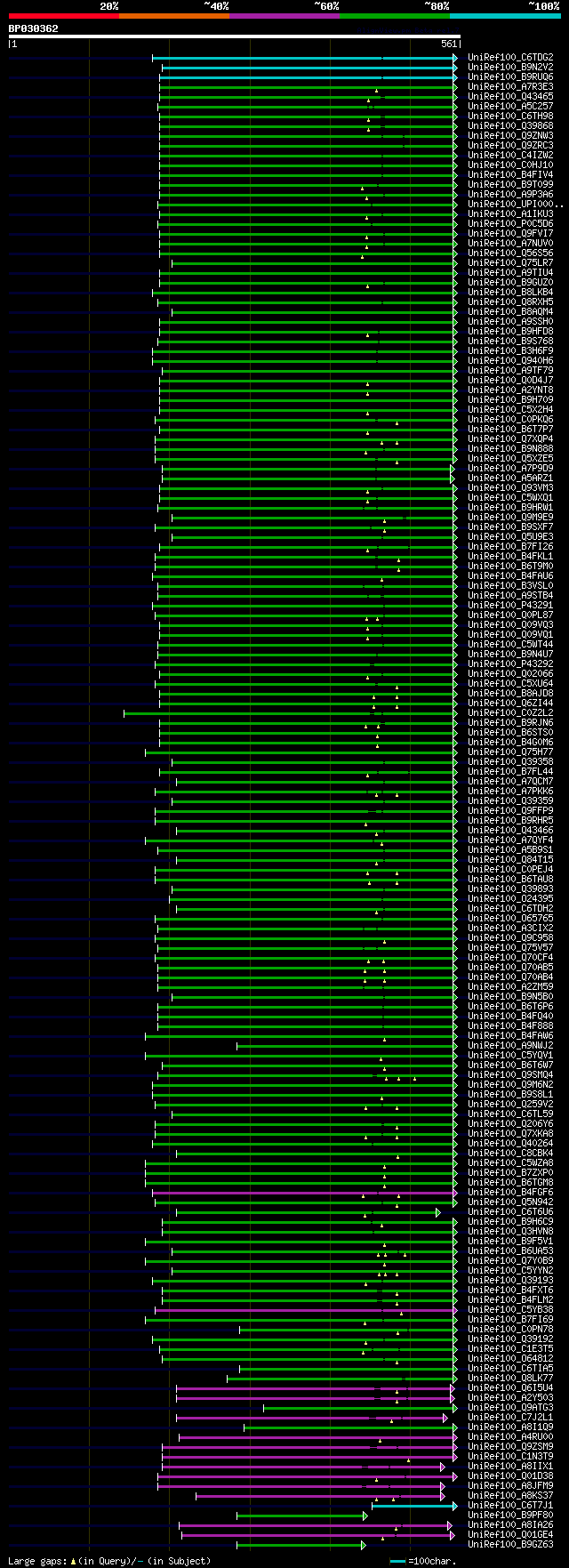
Task: Select the label UniRef100_A9SSH0
Action: click(x=510, y=321)
